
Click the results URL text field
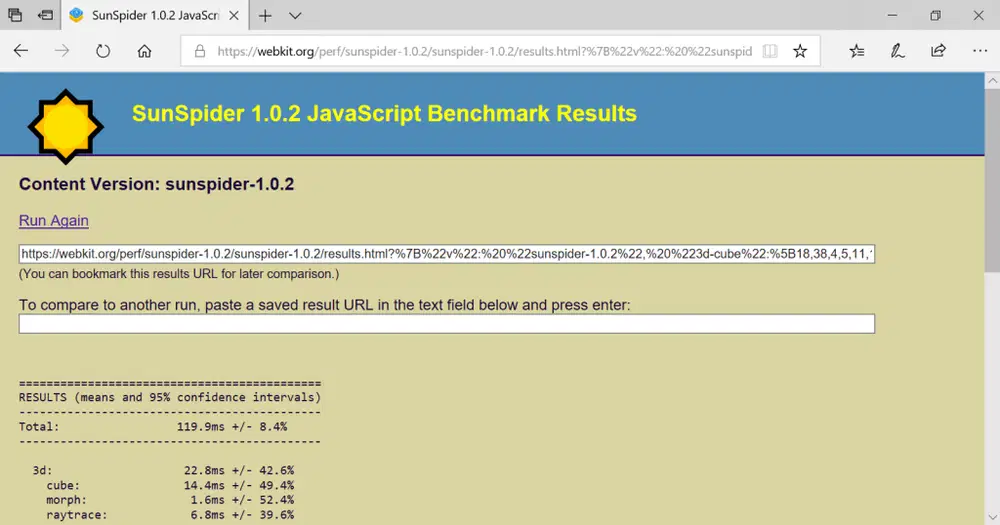pyautogui.click(x=446, y=254)
